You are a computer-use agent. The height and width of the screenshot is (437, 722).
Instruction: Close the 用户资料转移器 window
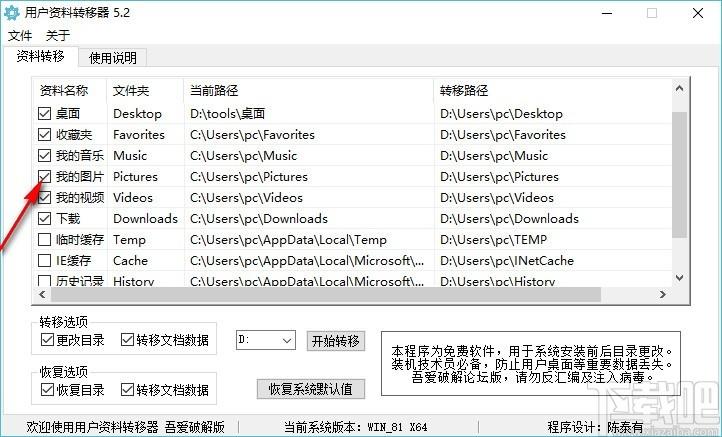[698, 13]
